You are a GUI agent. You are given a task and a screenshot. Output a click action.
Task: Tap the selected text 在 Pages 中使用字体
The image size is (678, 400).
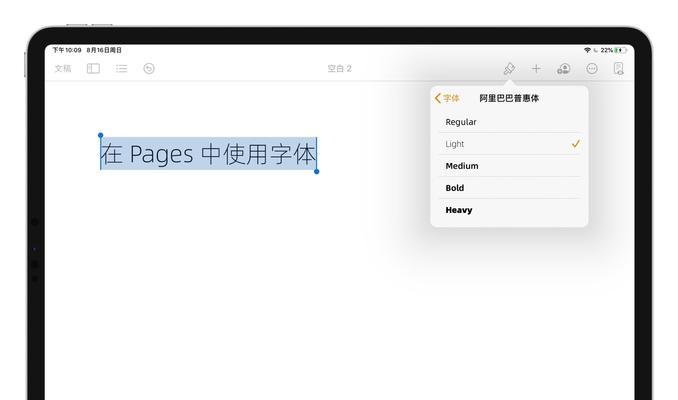pos(208,154)
